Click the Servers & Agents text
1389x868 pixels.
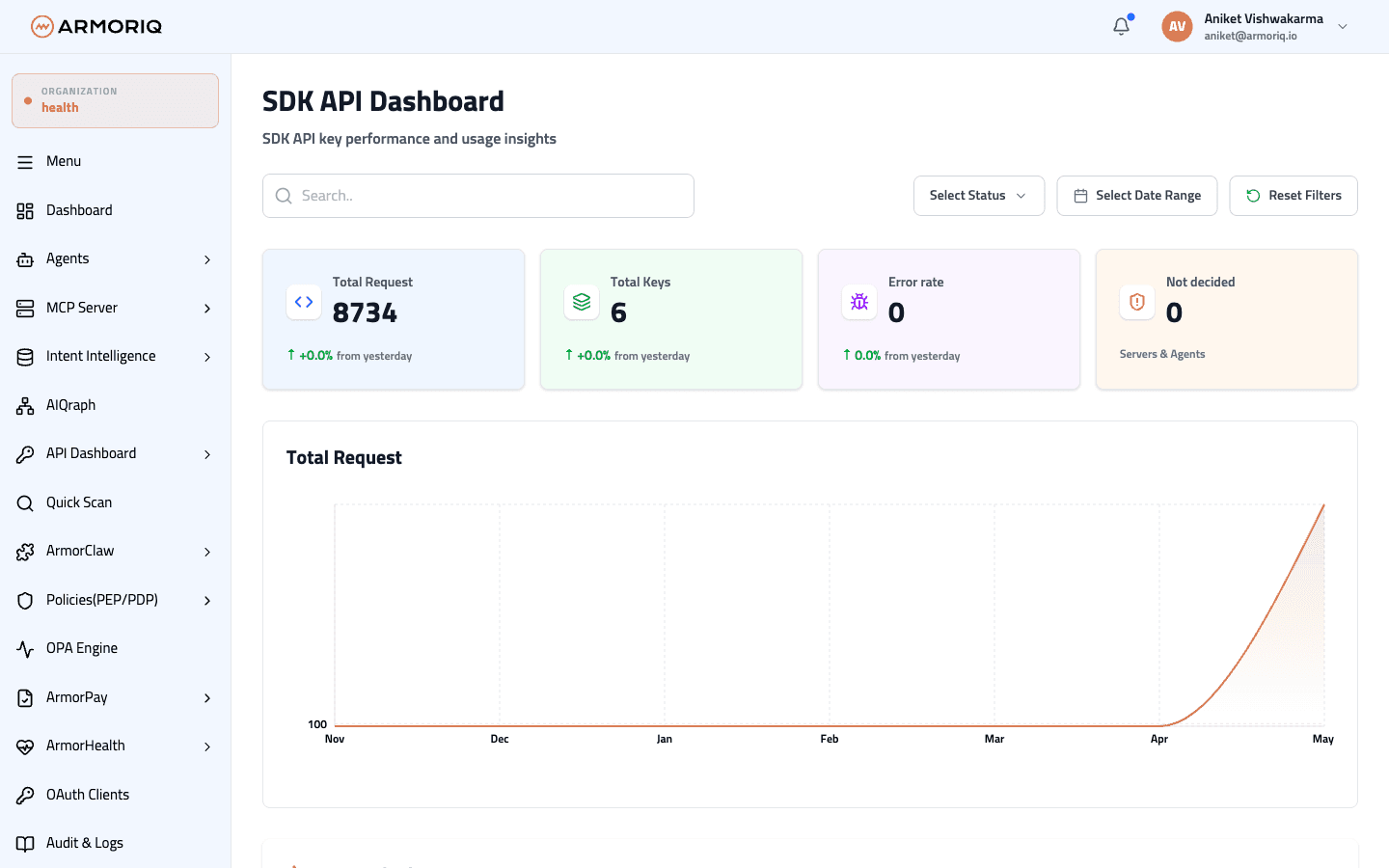(1162, 354)
